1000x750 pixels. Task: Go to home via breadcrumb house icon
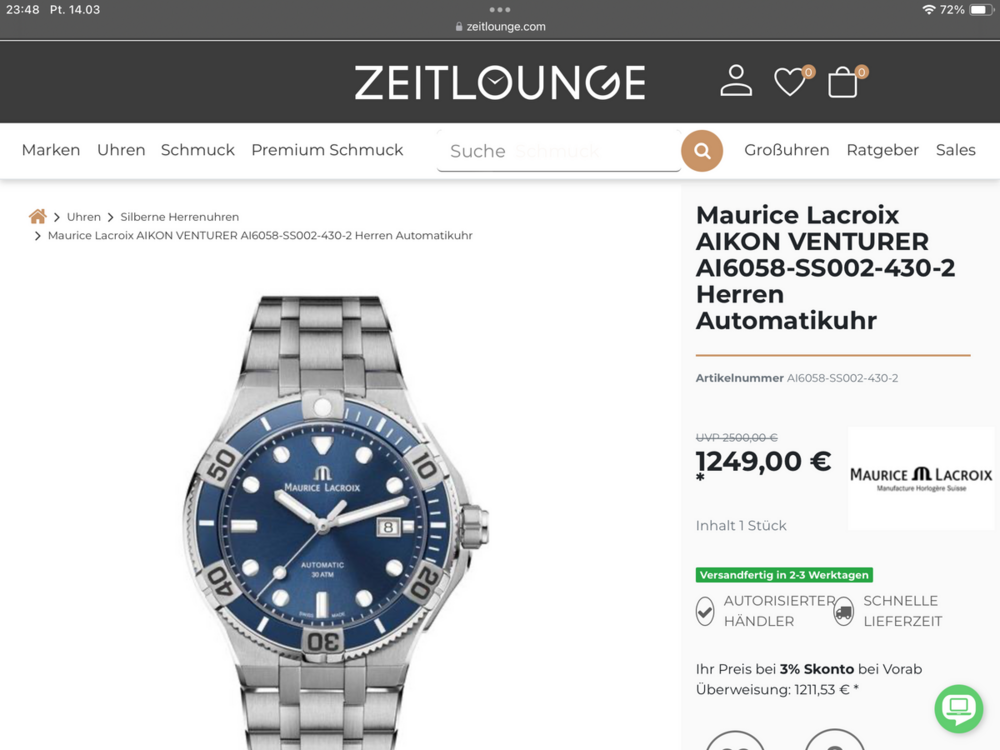coord(38,217)
